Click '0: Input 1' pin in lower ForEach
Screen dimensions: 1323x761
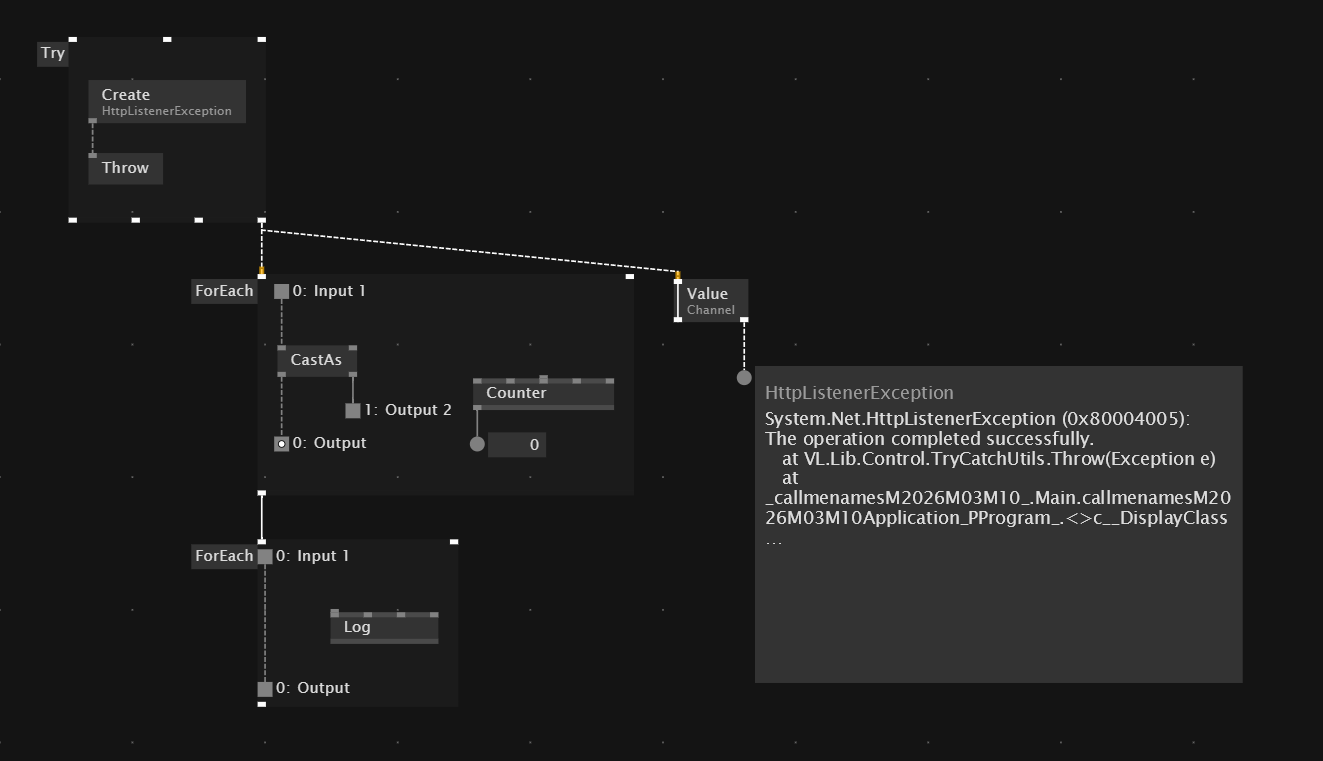(265, 556)
